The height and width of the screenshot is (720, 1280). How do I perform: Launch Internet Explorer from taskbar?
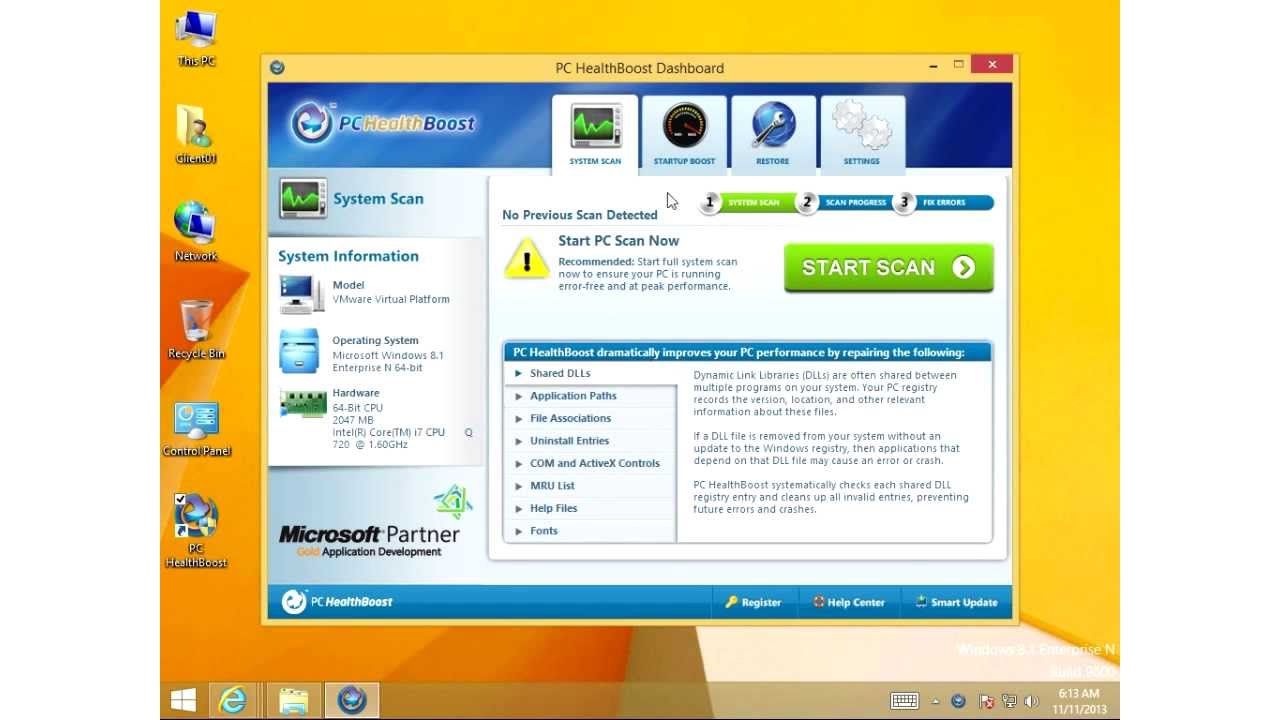tap(233, 700)
